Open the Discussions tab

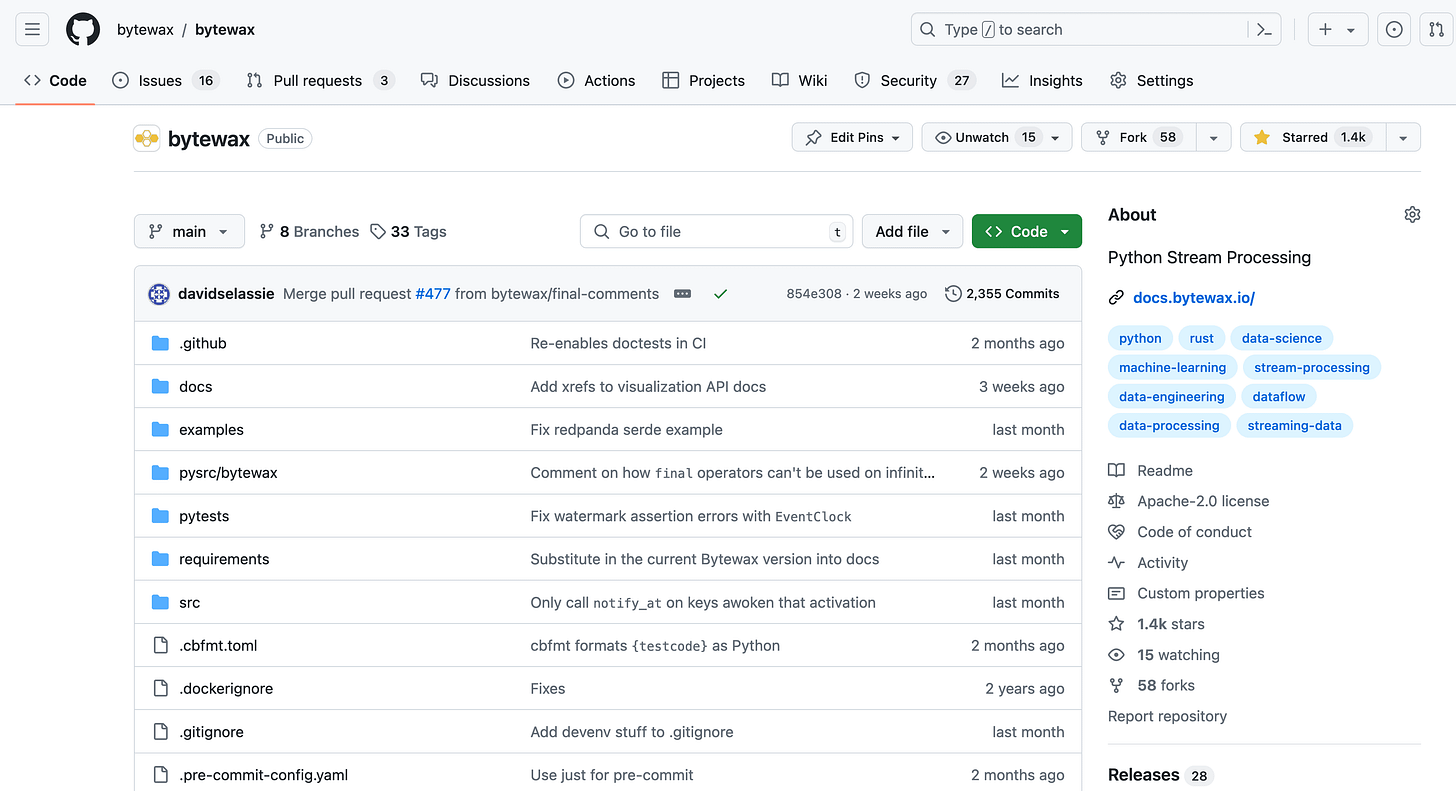tap(475, 81)
